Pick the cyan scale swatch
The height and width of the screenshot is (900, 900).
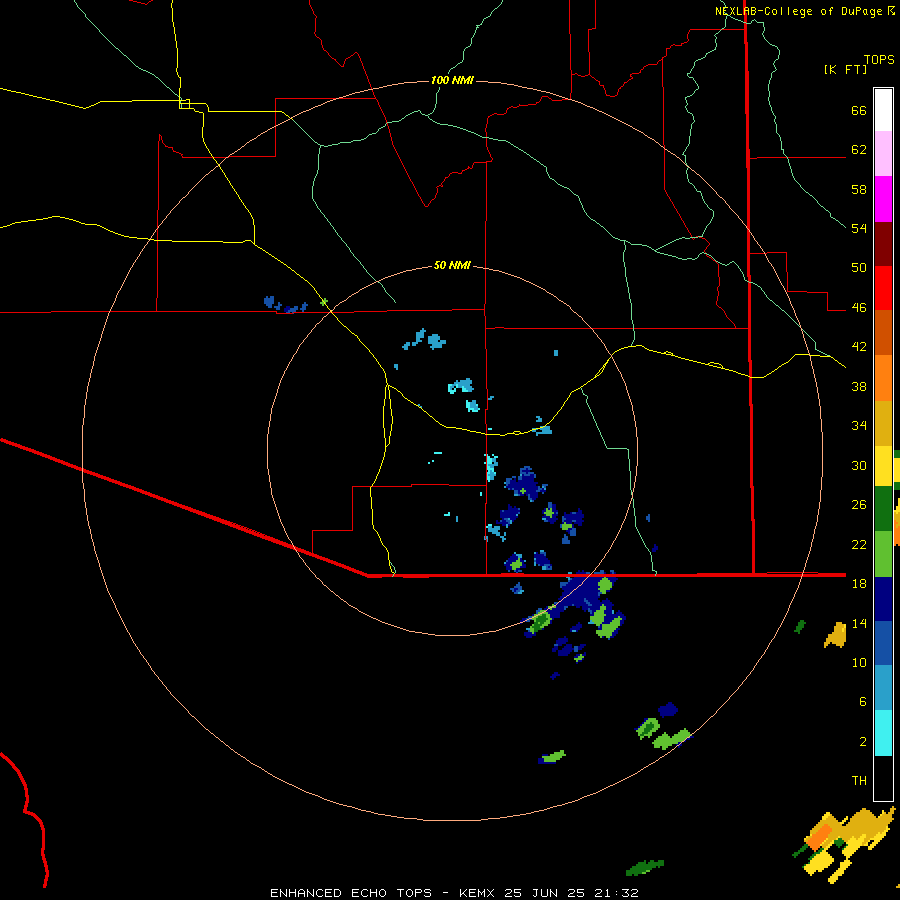[883, 733]
